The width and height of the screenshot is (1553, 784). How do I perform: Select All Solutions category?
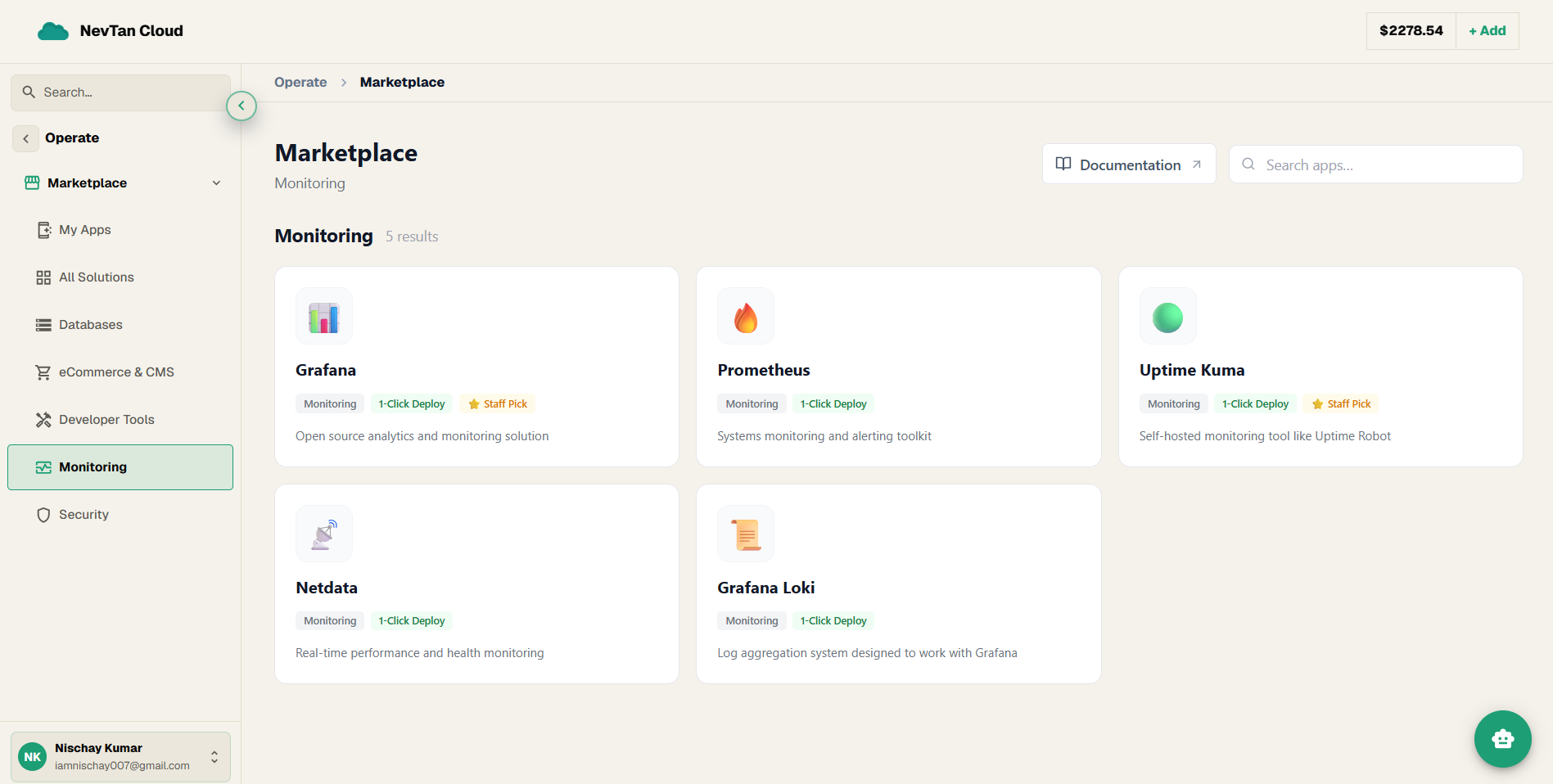(x=120, y=277)
